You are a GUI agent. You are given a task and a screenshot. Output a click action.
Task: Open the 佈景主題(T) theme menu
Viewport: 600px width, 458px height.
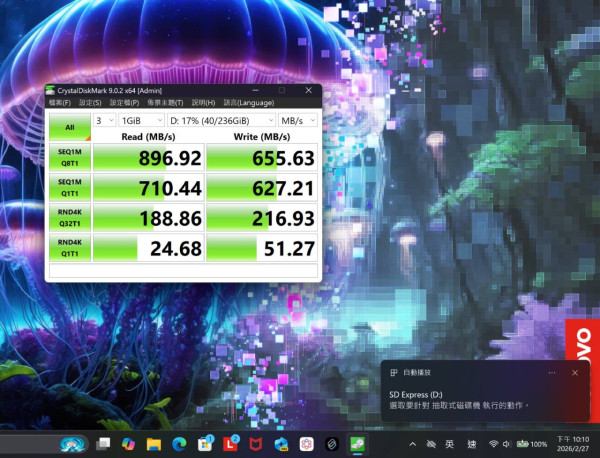pos(165,103)
